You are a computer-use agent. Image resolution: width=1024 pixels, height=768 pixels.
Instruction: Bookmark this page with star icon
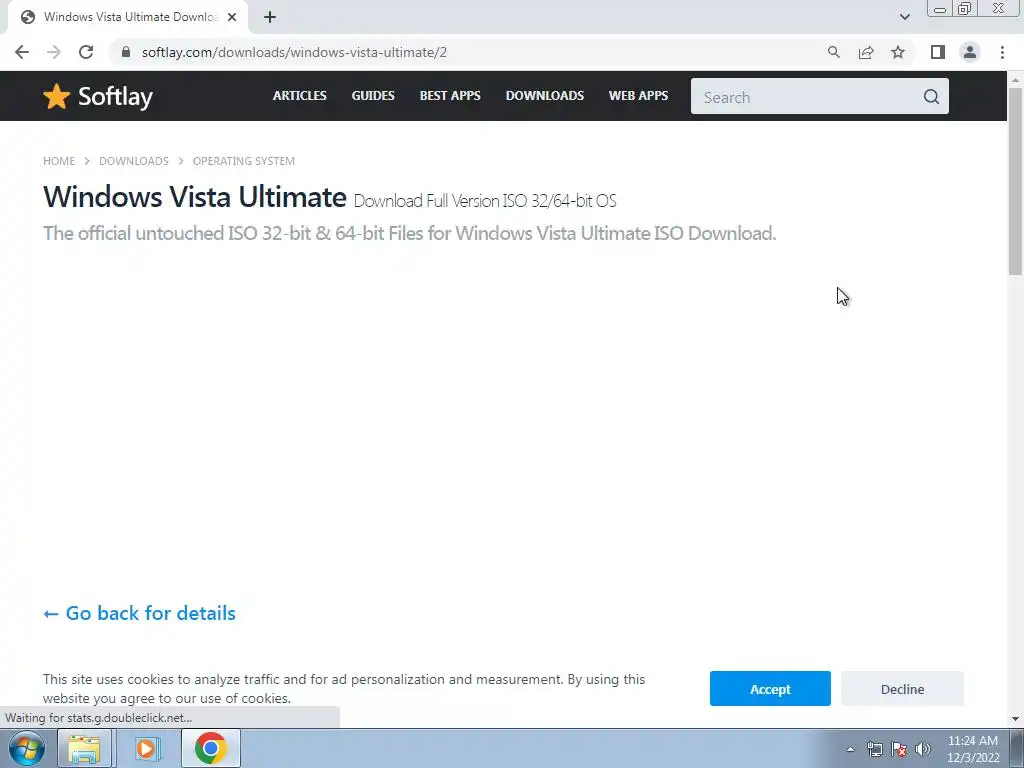[x=898, y=52]
